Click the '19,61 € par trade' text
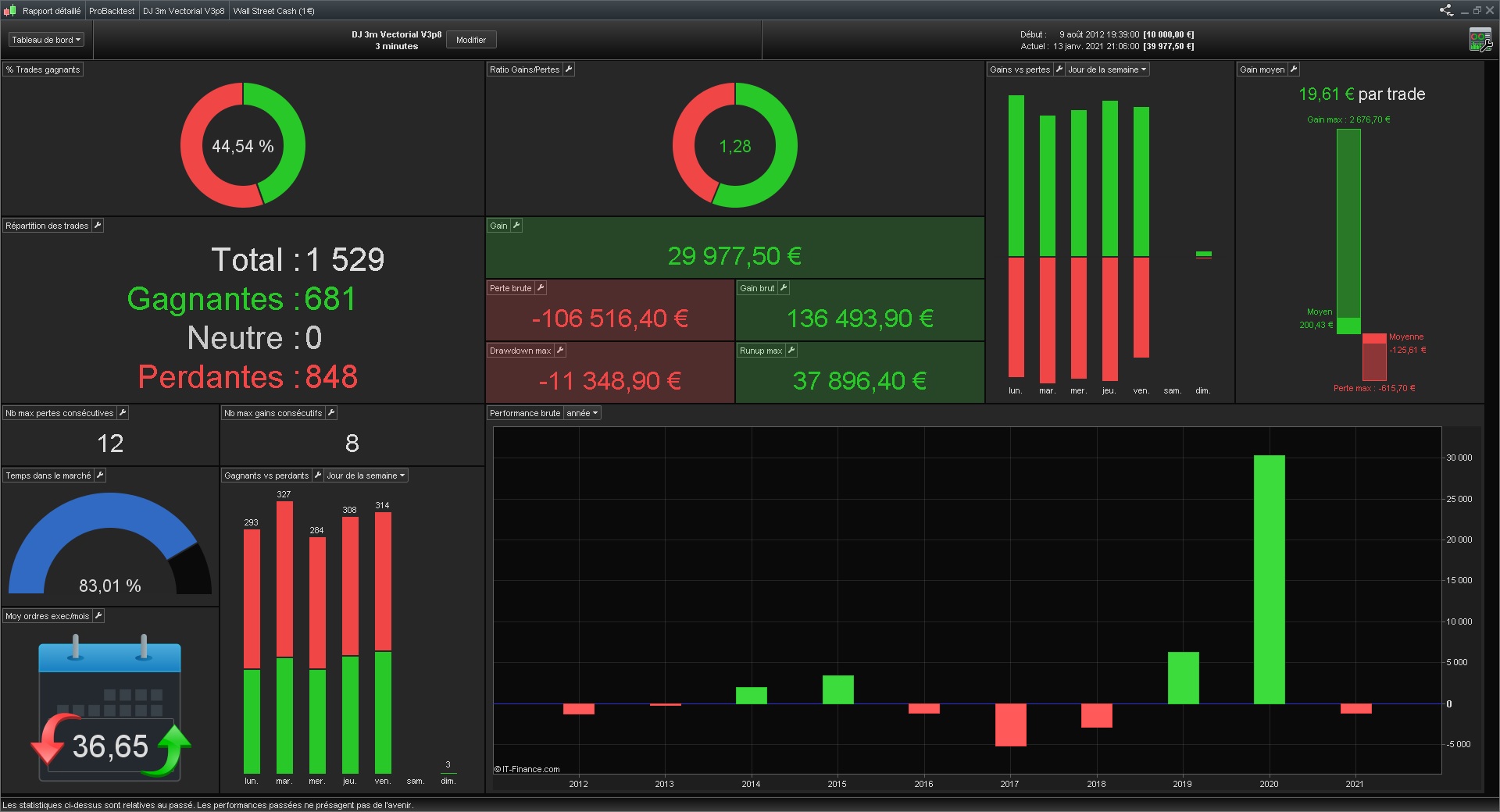The image size is (1500, 812). click(x=1362, y=94)
